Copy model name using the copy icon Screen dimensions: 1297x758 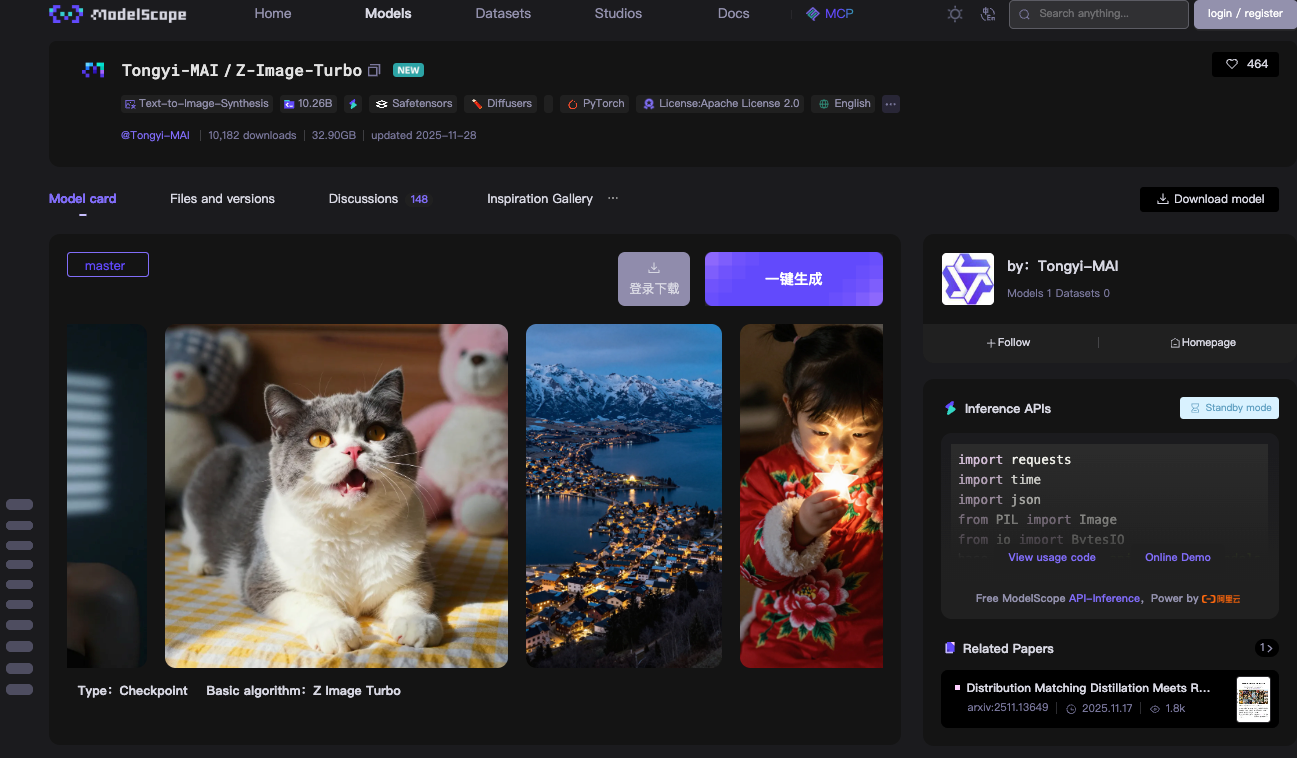375,71
